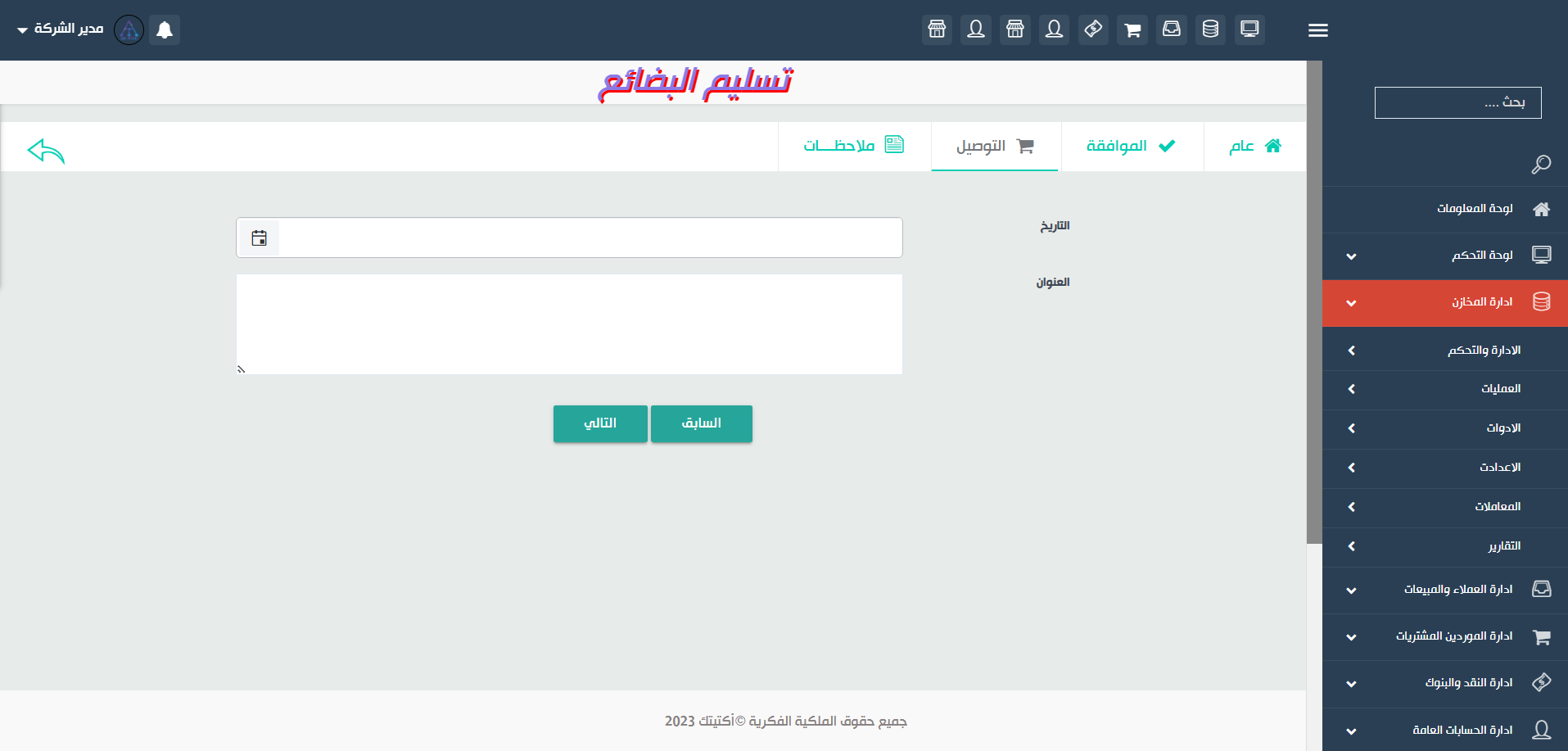Screen dimensions: 1568x751
Task: Open the calendar date picker icon
Action: pyautogui.click(x=260, y=238)
